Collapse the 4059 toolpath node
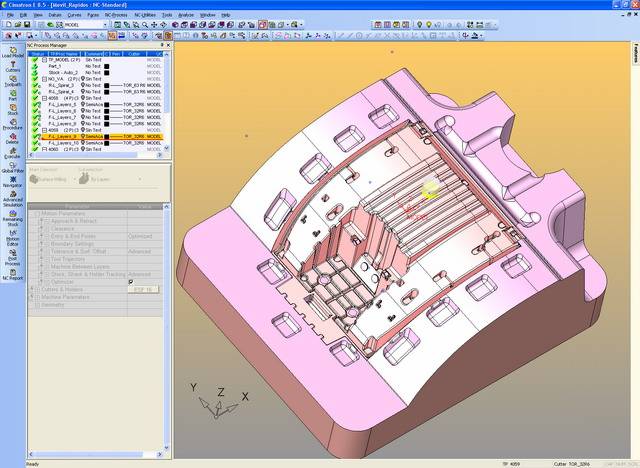640x468 pixels. point(44,130)
